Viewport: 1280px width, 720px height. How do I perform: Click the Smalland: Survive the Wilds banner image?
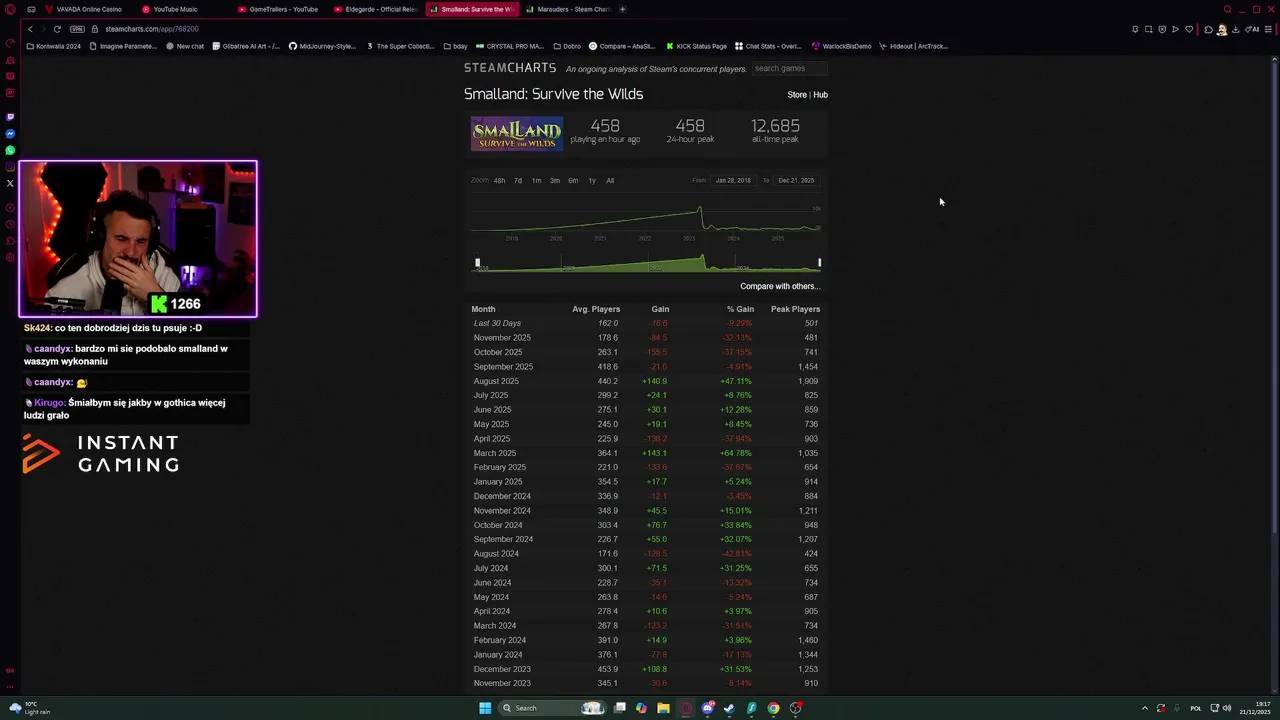517,134
